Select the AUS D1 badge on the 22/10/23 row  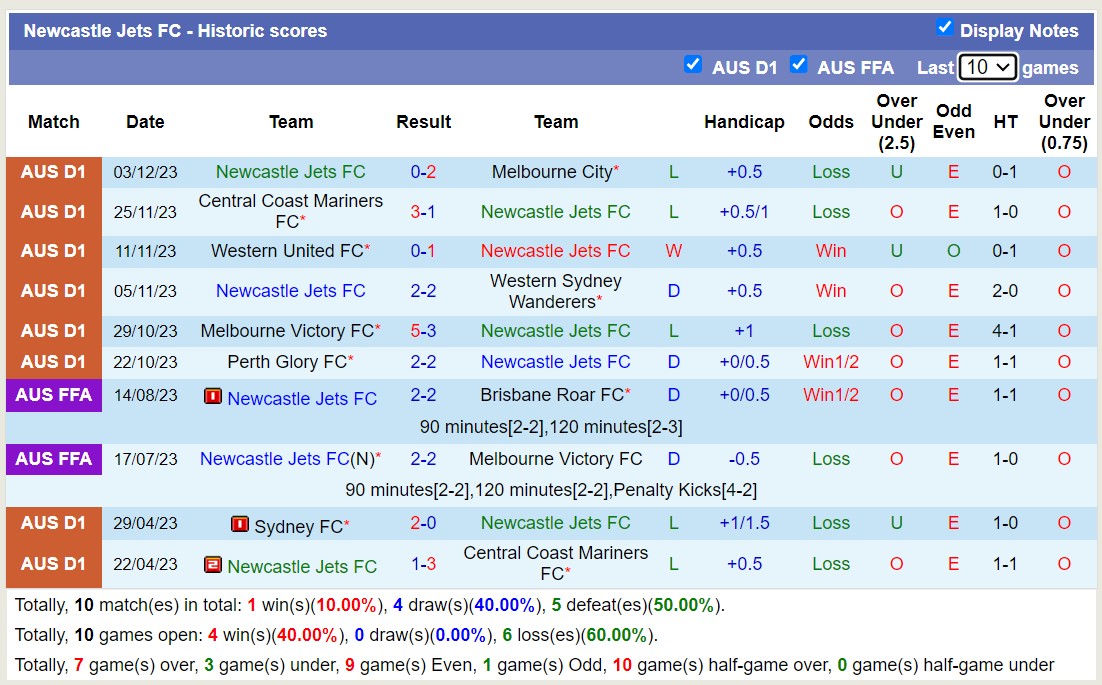coord(54,361)
